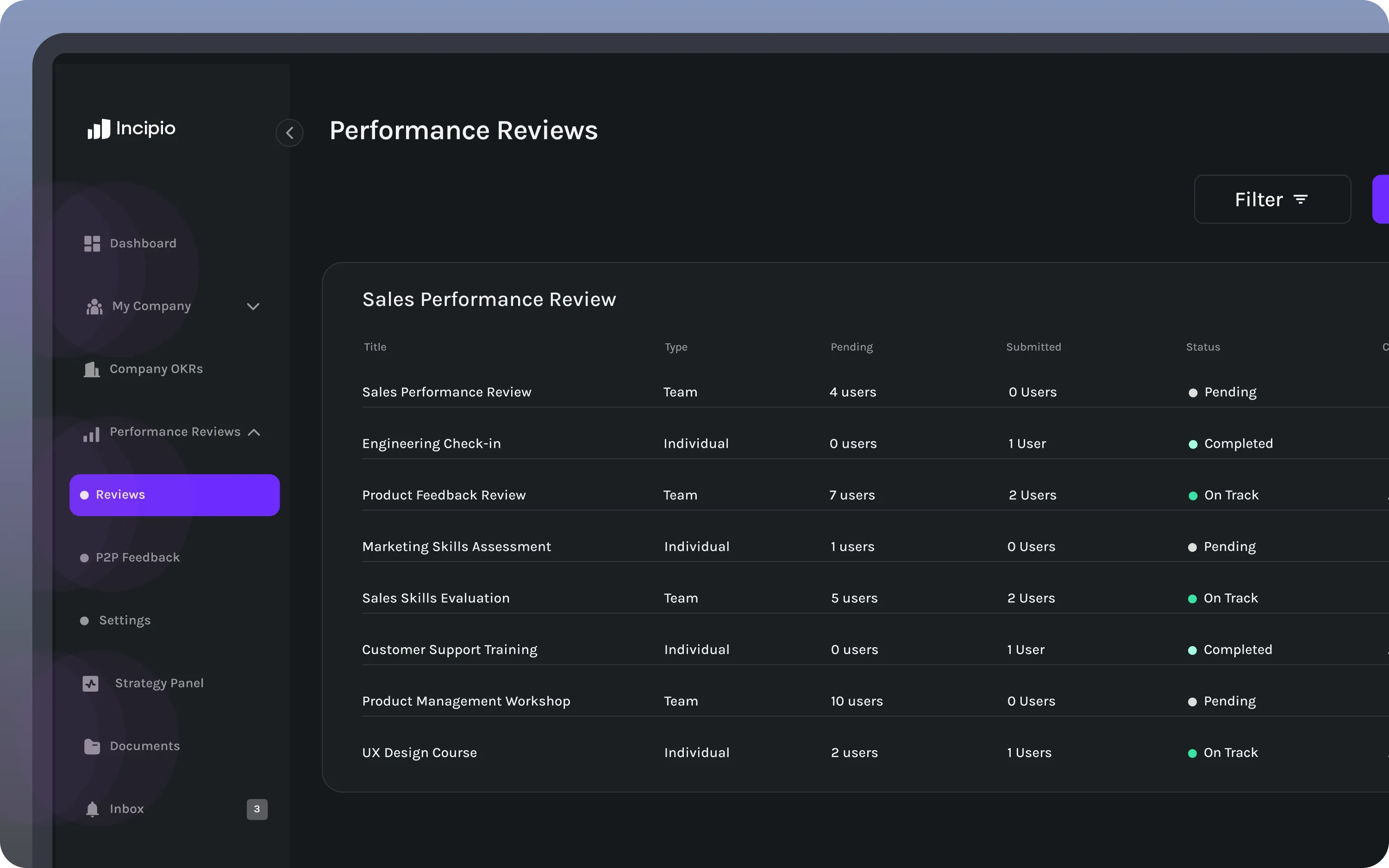Click the Strategy Panel pulse icon
The image size is (1389, 868).
coord(91,683)
